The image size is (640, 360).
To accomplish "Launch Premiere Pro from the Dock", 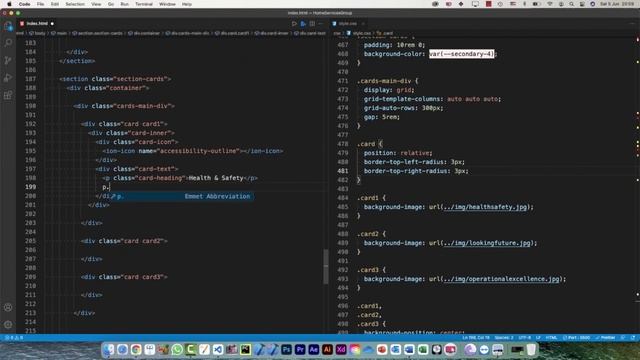I will point(300,349).
